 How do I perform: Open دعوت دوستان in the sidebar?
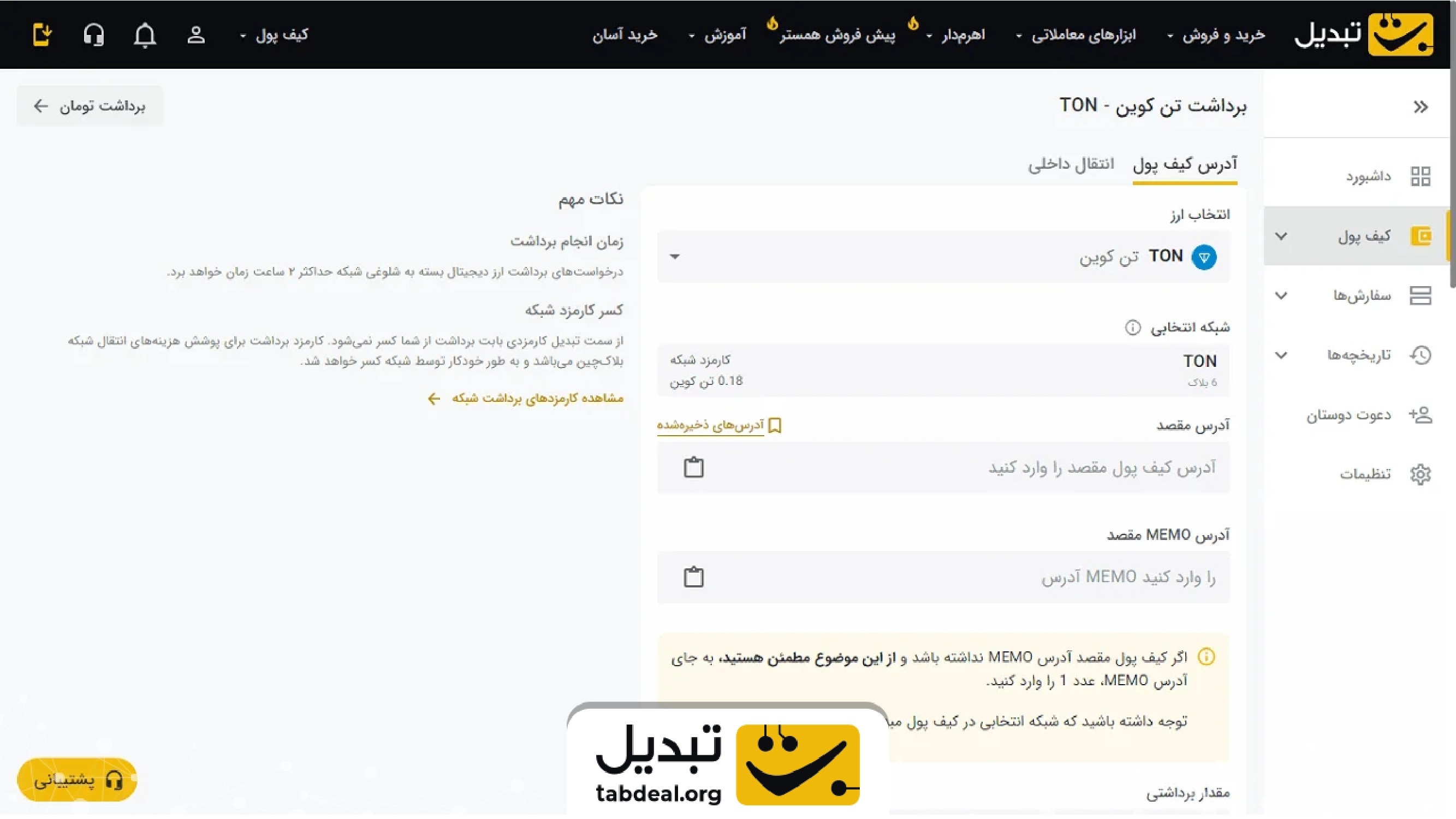(x=1348, y=415)
